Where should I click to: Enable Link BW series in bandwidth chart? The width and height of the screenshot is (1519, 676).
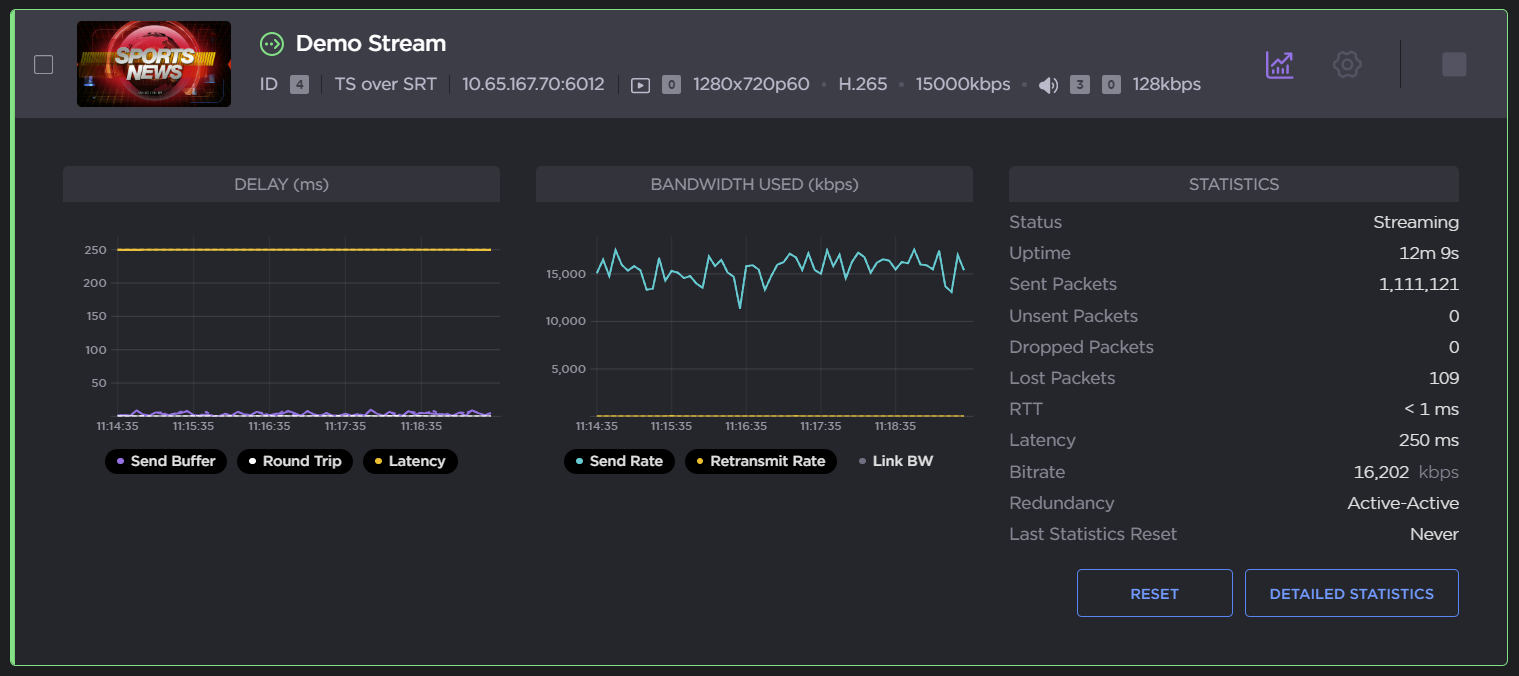point(895,461)
